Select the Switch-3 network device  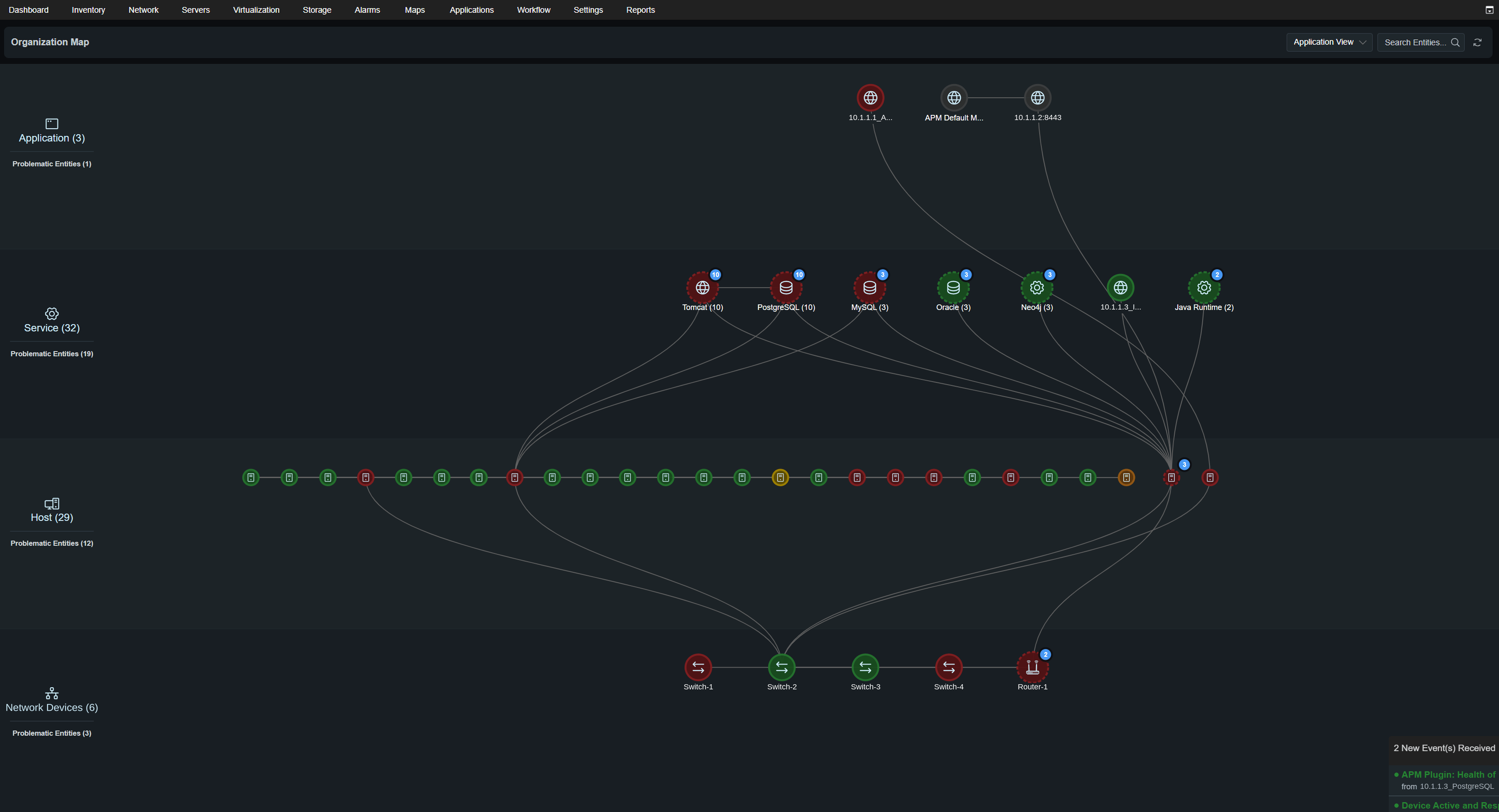click(x=865, y=667)
